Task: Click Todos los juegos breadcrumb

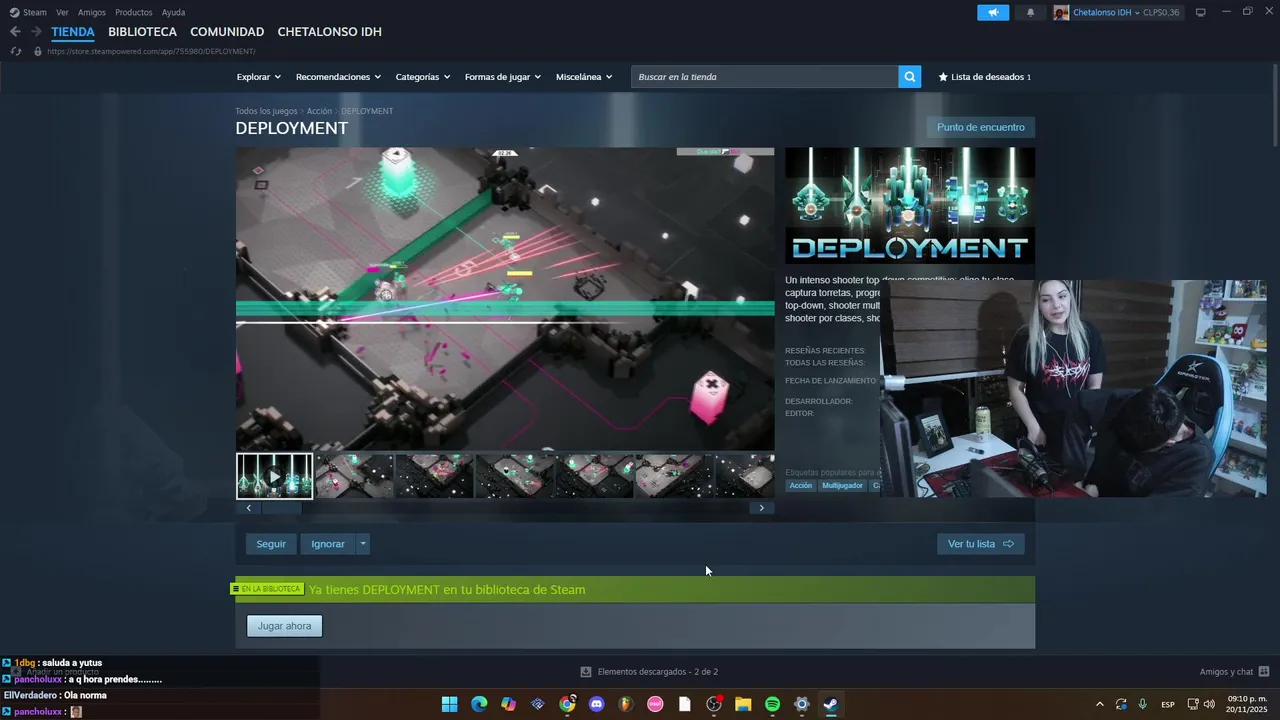Action: point(266,111)
